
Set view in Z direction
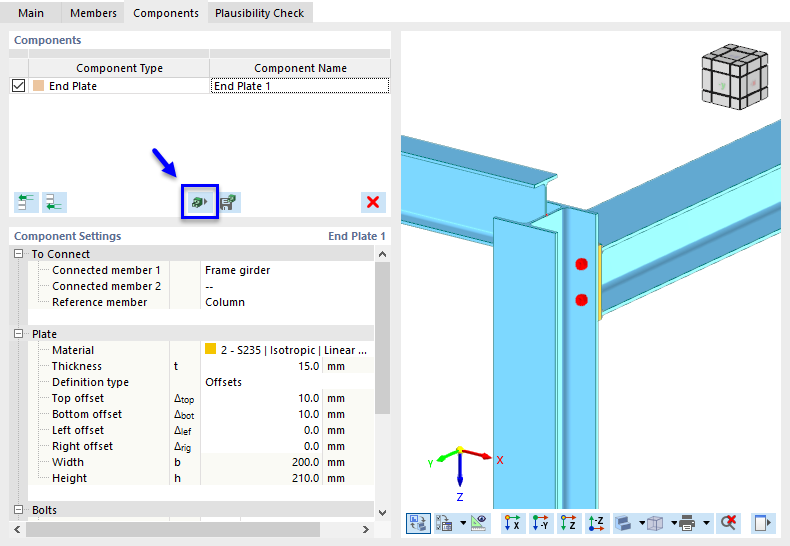pyautogui.click(x=568, y=523)
